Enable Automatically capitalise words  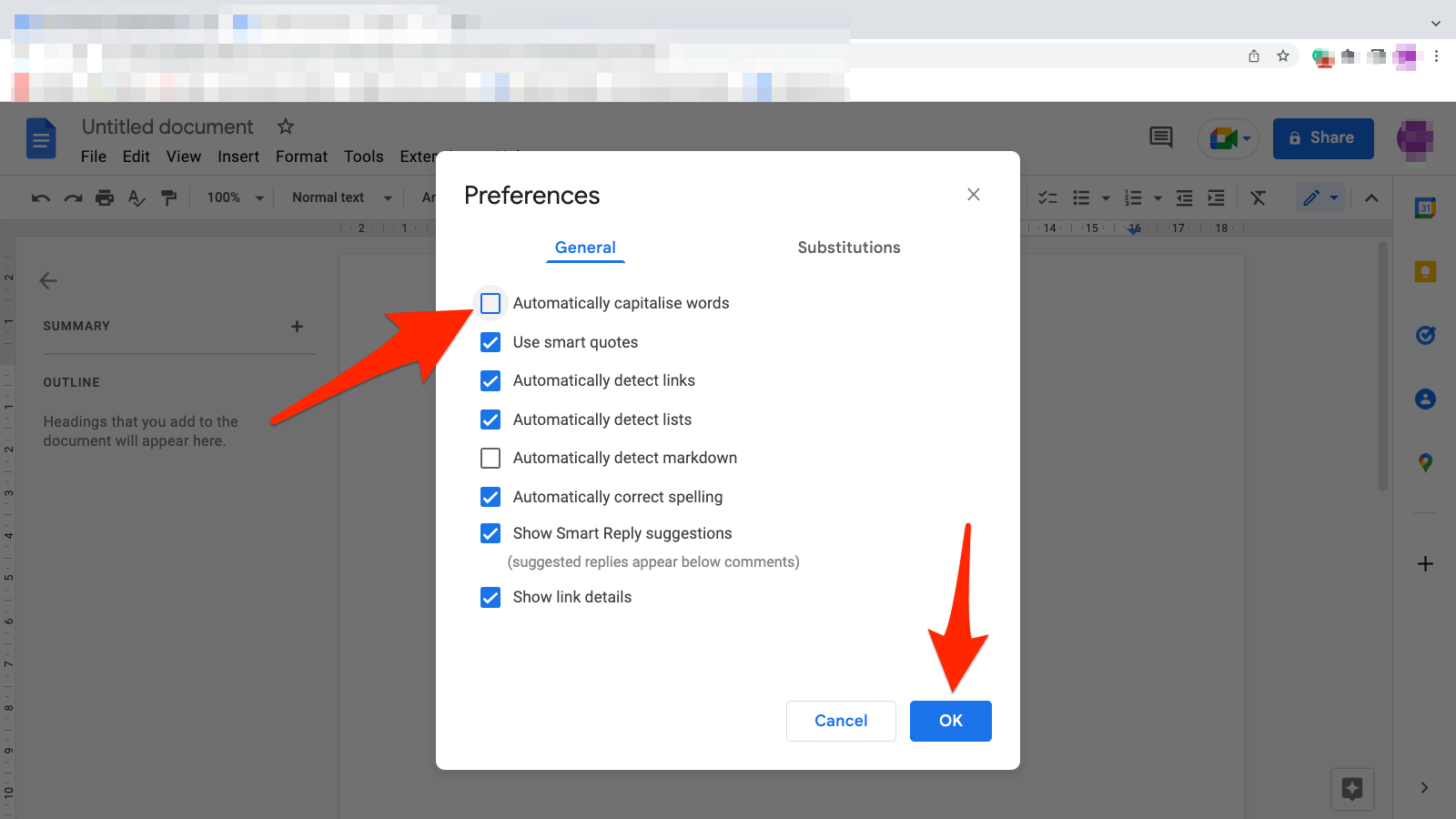pos(490,303)
